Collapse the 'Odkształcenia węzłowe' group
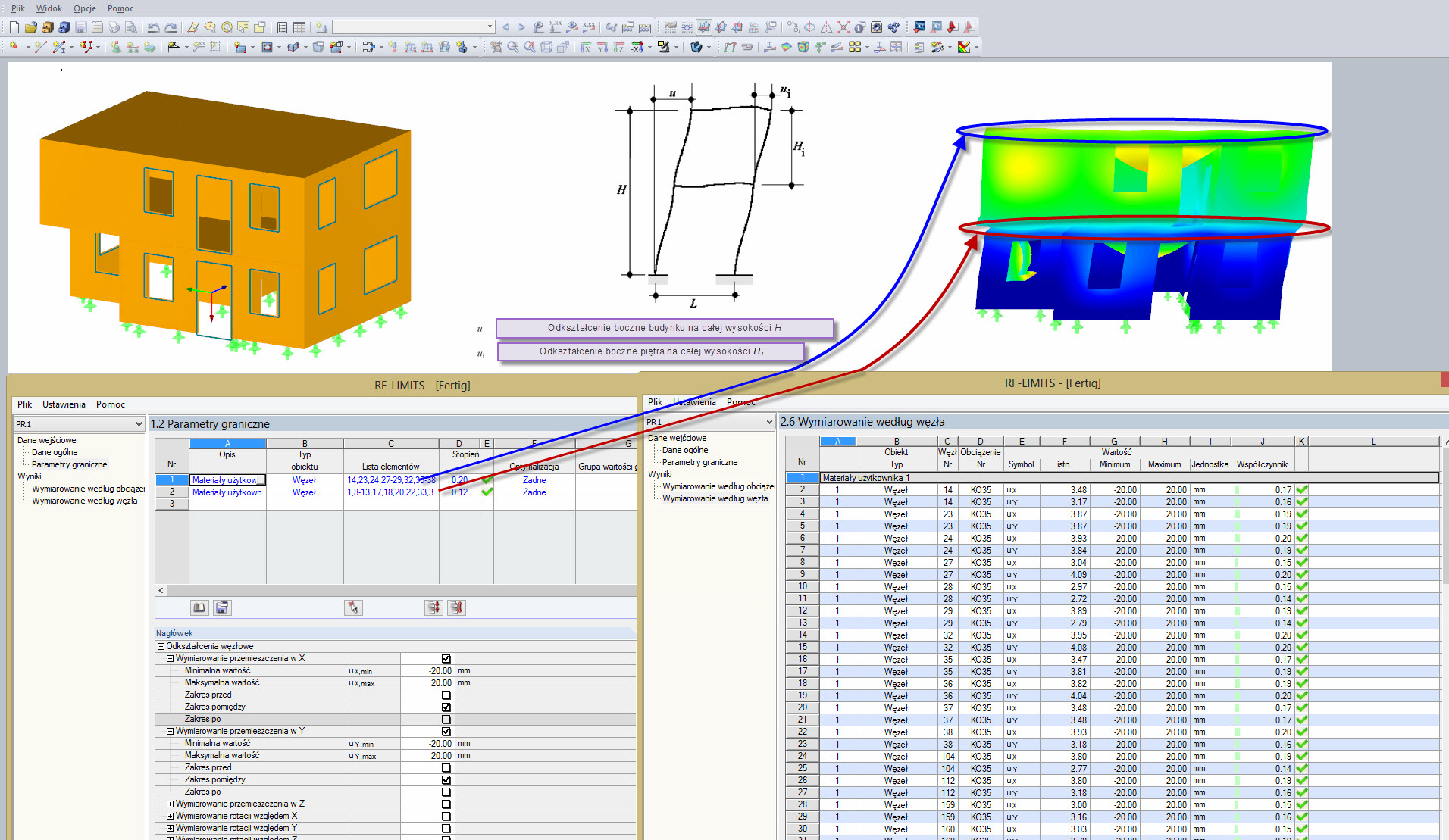Screen dimensions: 1449x840 pyautogui.click(x=161, y=647)
